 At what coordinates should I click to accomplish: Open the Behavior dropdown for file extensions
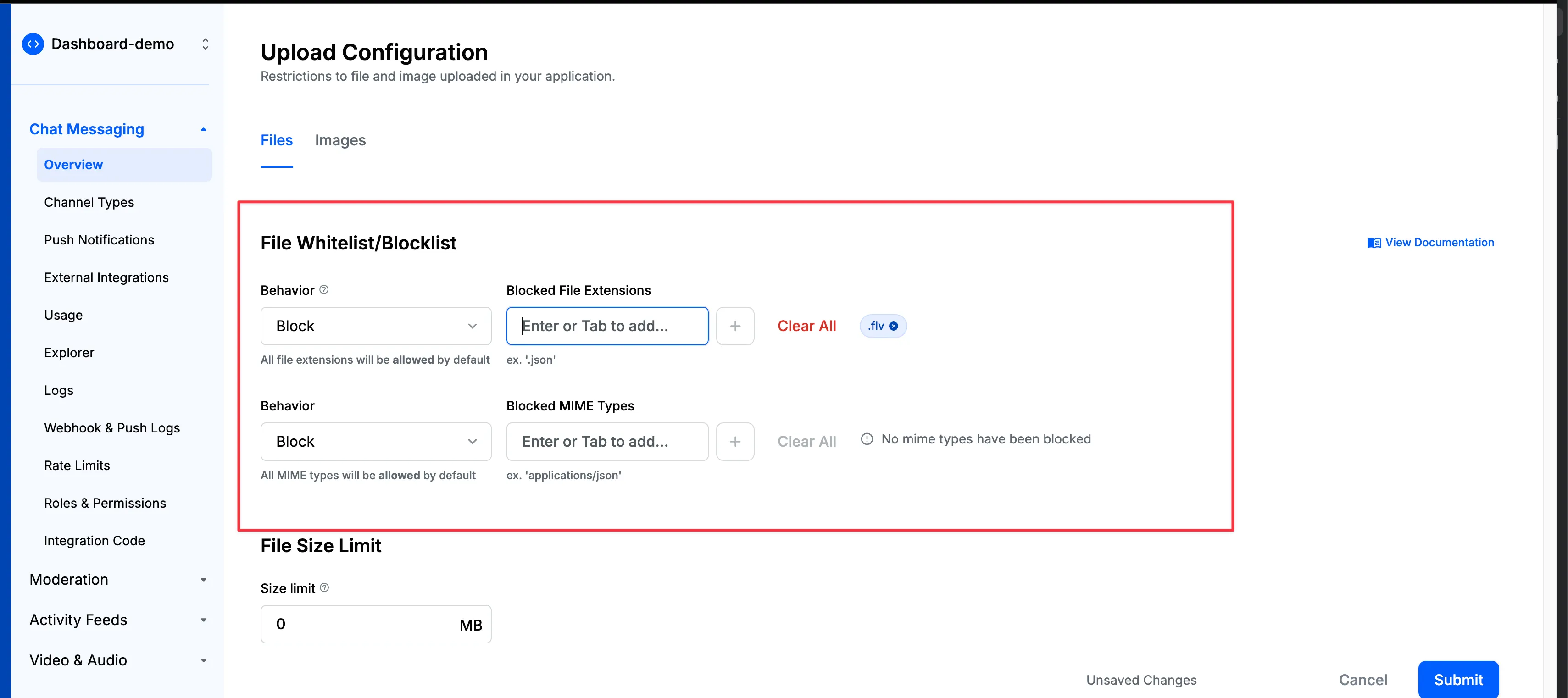point(473,326)
